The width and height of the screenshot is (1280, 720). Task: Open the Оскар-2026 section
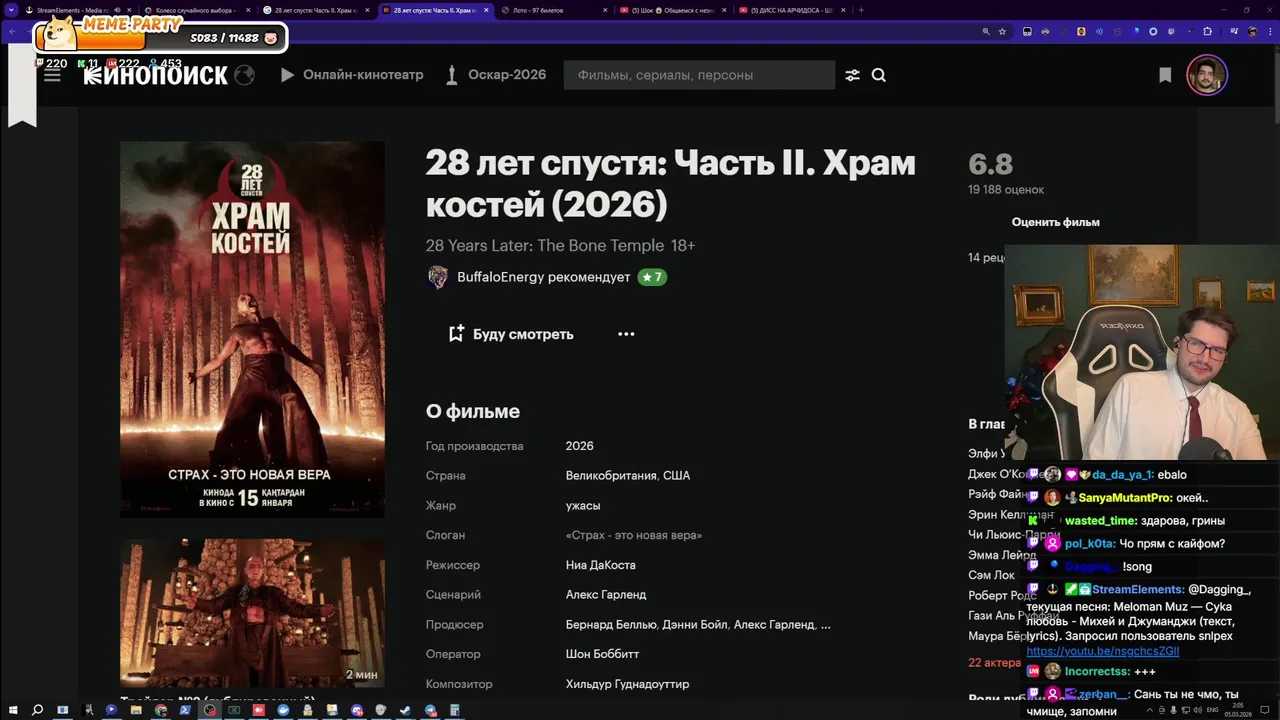[x=496, y=75]
